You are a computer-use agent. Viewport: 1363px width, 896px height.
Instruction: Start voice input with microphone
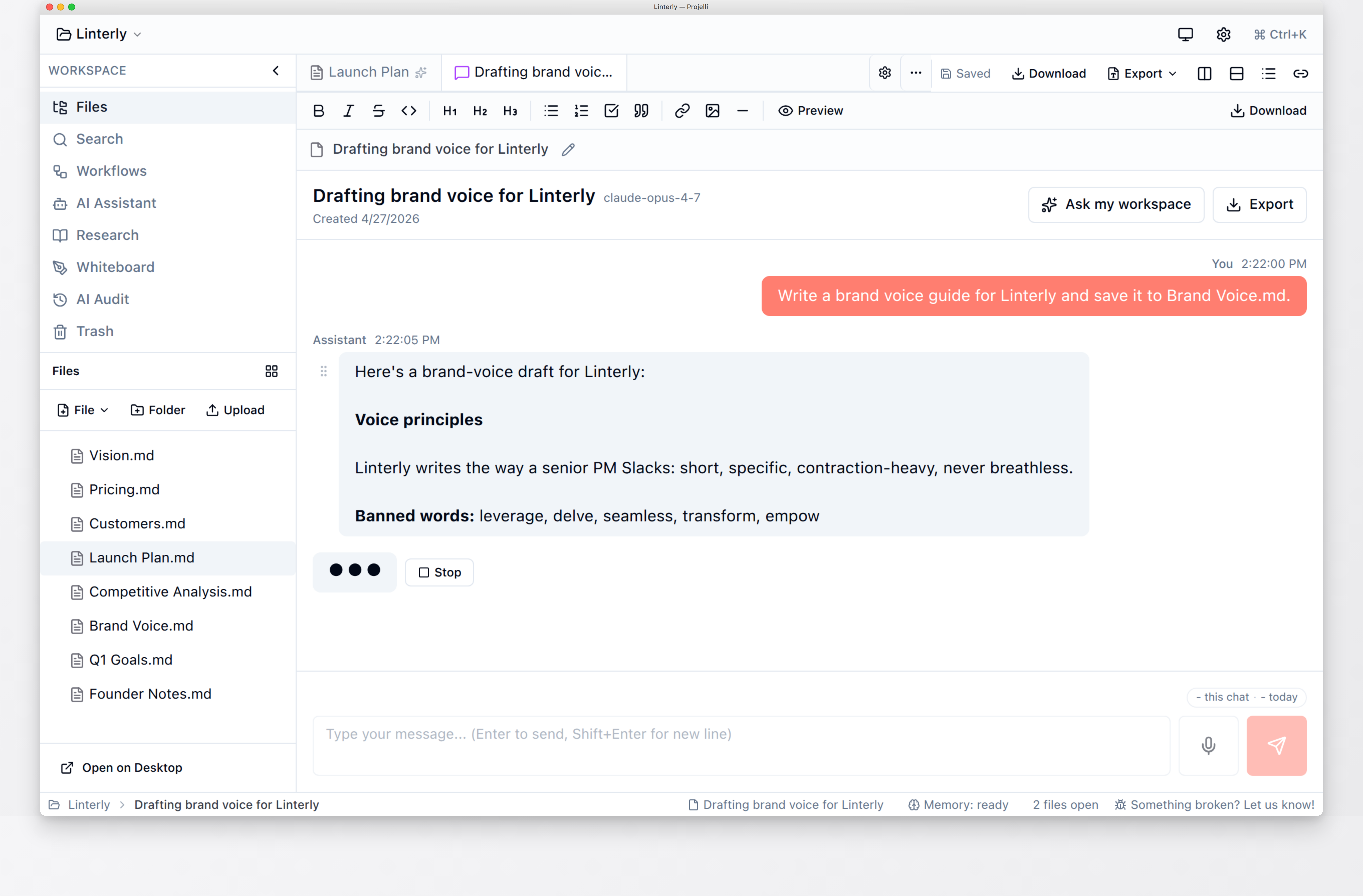1208,745
